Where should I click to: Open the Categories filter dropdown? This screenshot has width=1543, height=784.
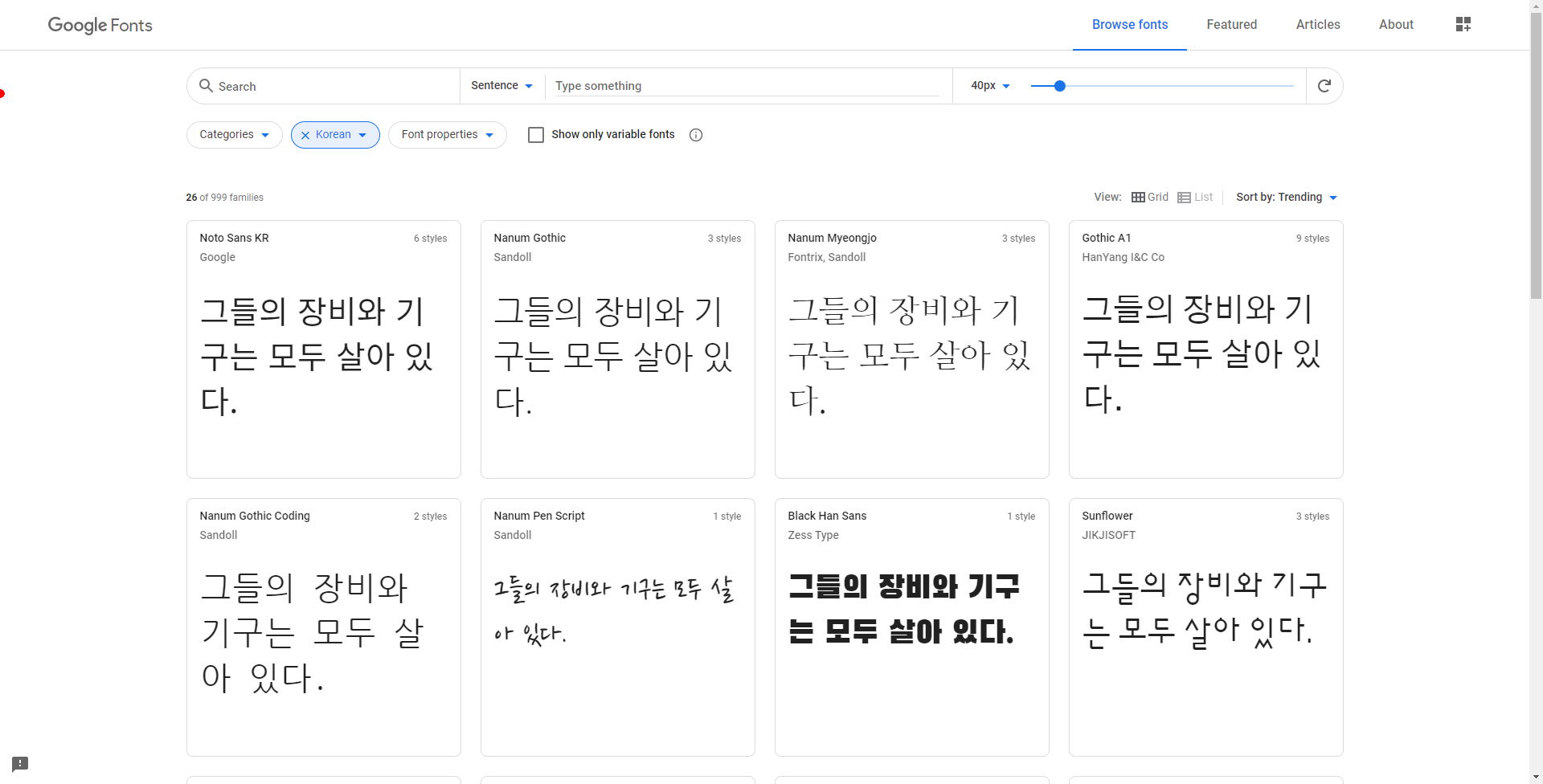235,135
